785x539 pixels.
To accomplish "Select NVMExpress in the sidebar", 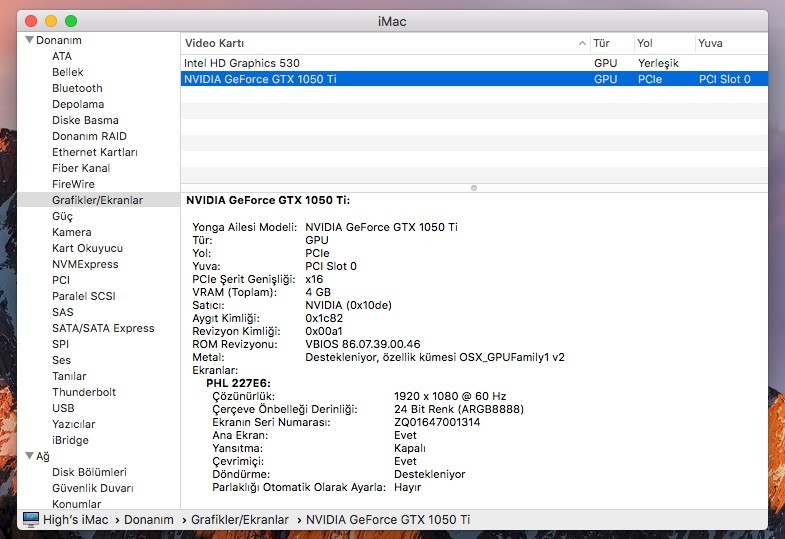I will (x=85, y=264).
